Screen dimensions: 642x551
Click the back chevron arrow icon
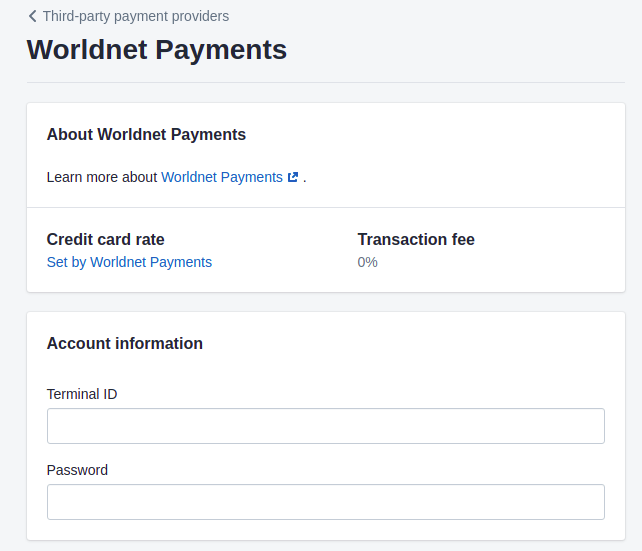tap(33, 16)
